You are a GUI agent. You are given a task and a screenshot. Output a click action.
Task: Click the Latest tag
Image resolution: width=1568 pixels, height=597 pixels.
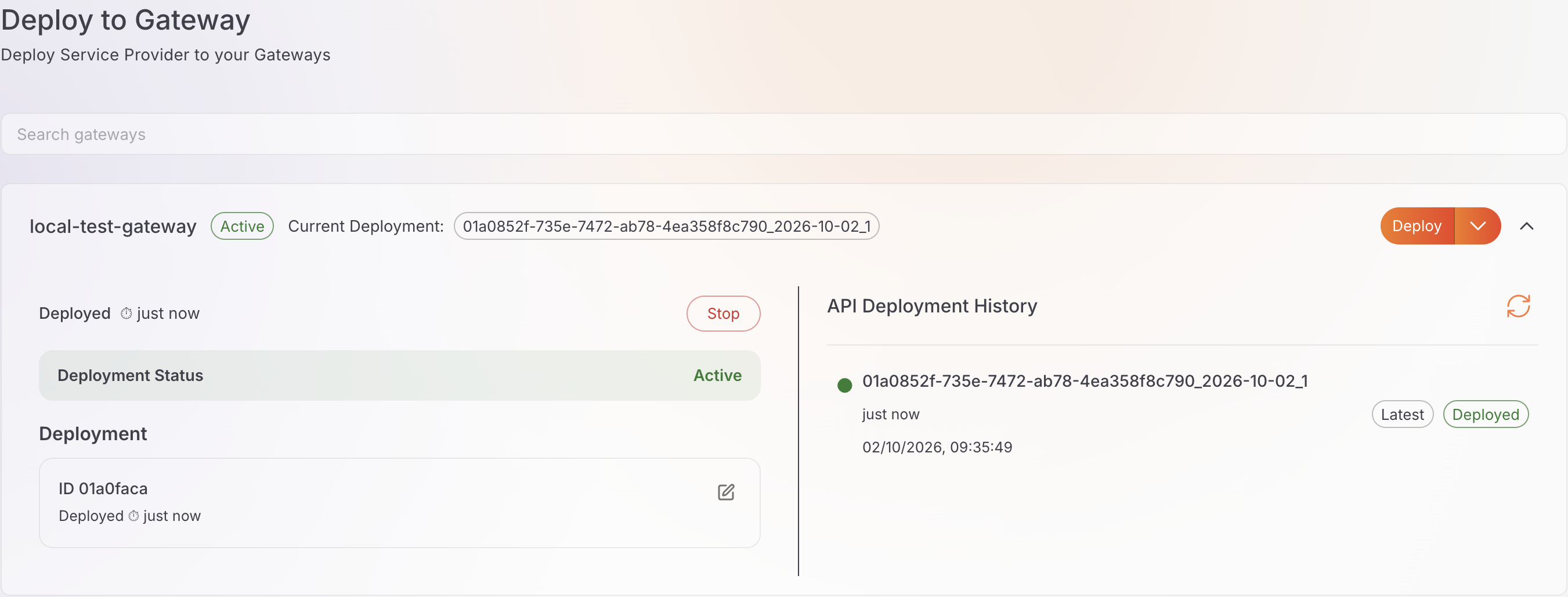pyautogui.click(x=1402, y=415)
